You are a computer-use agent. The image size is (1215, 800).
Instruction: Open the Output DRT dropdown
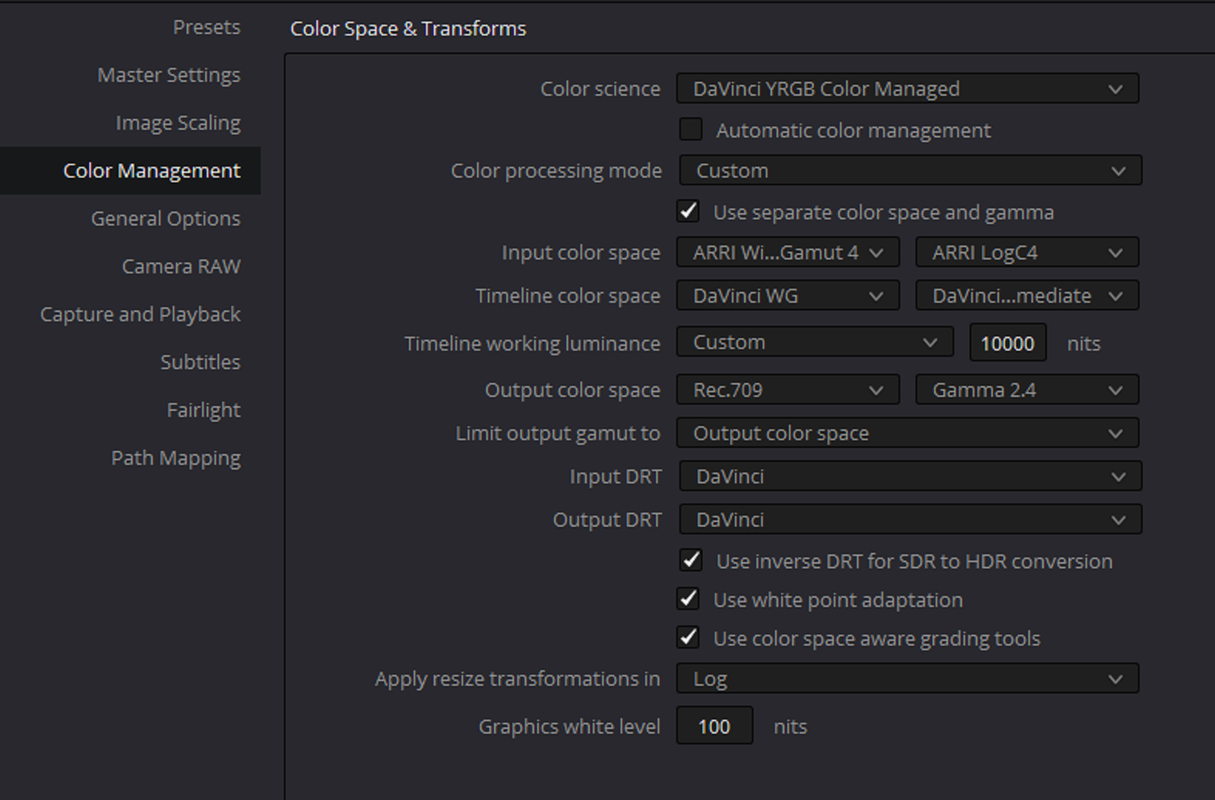pyautogui.click(x=910, y=519)
